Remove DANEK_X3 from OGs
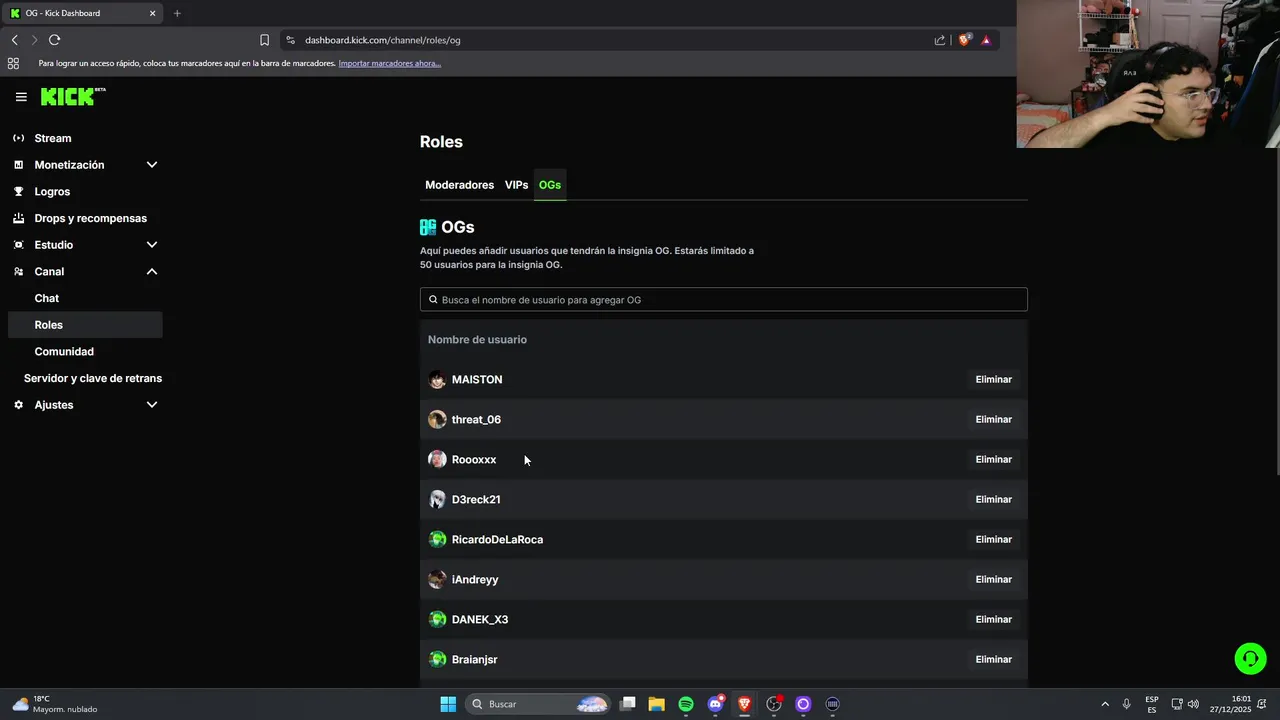This screenshot has width=1280, height=720. [x=994, y=619]
